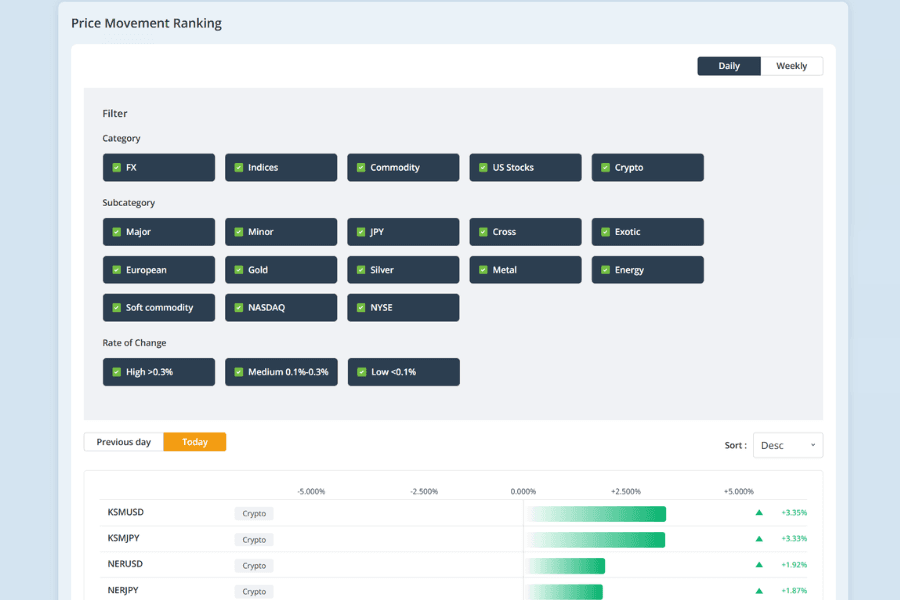Screen dimensions: 900x600
Task: Switch to the Weekly view tab
Action: pyautogui.click(x=792, y=66)
